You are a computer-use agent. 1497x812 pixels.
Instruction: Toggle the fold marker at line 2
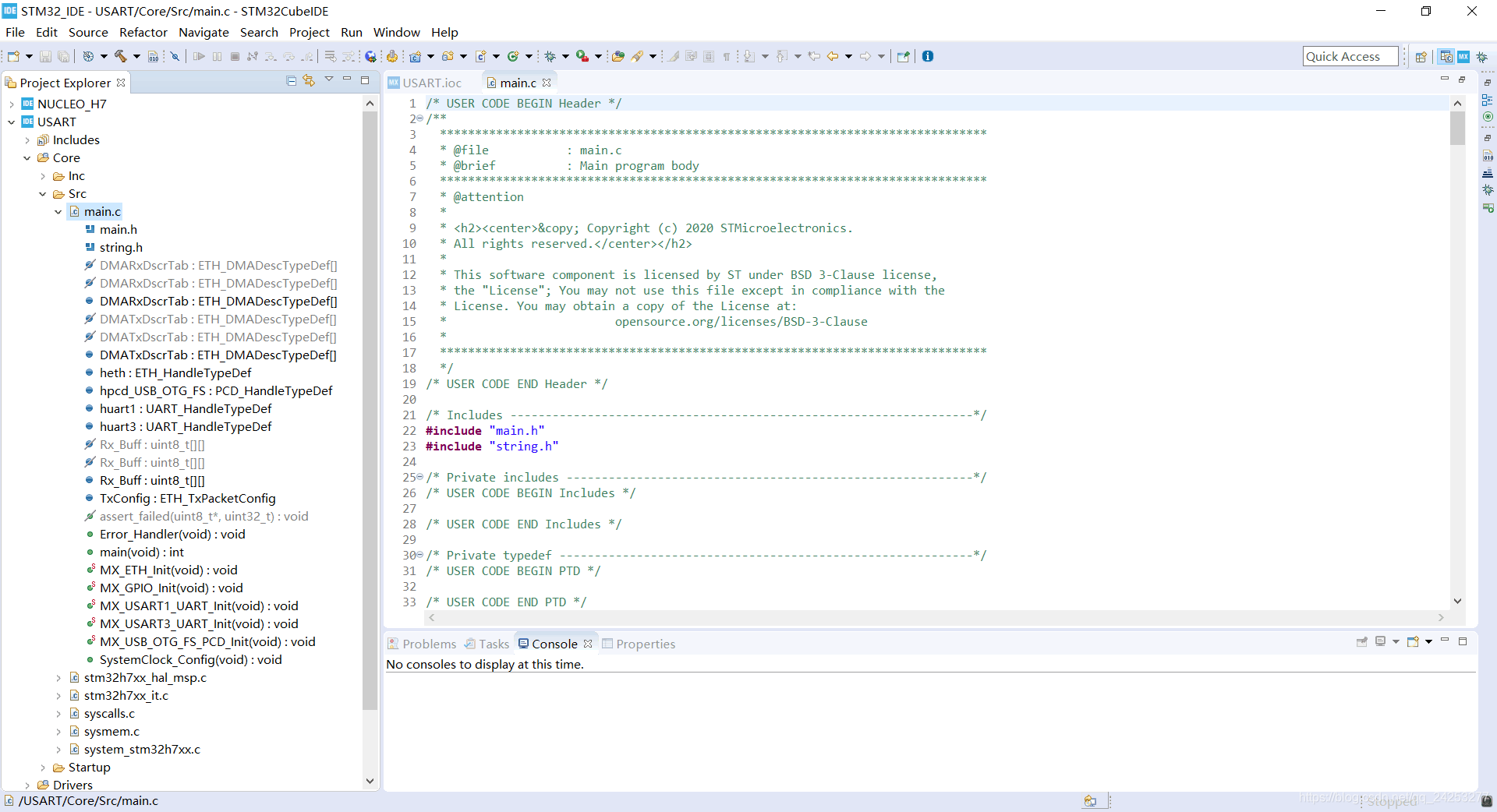click(420, 118)
